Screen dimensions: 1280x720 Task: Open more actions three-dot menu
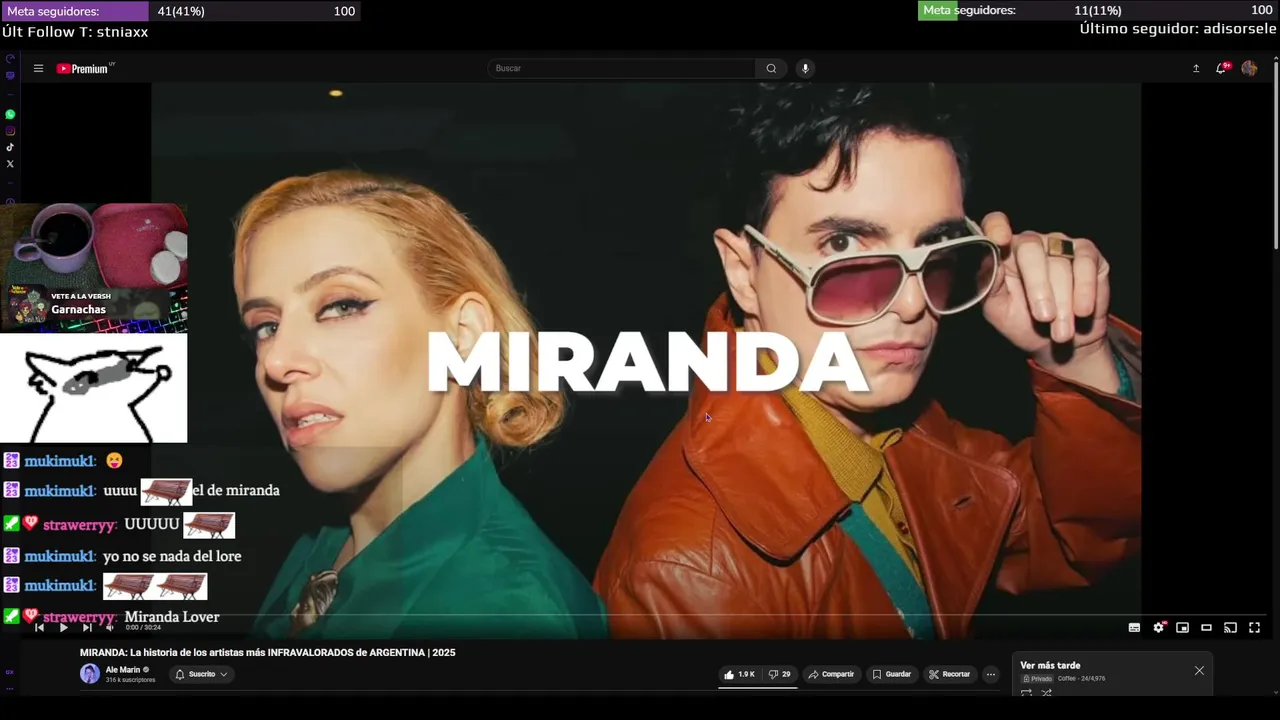point(991,674)
